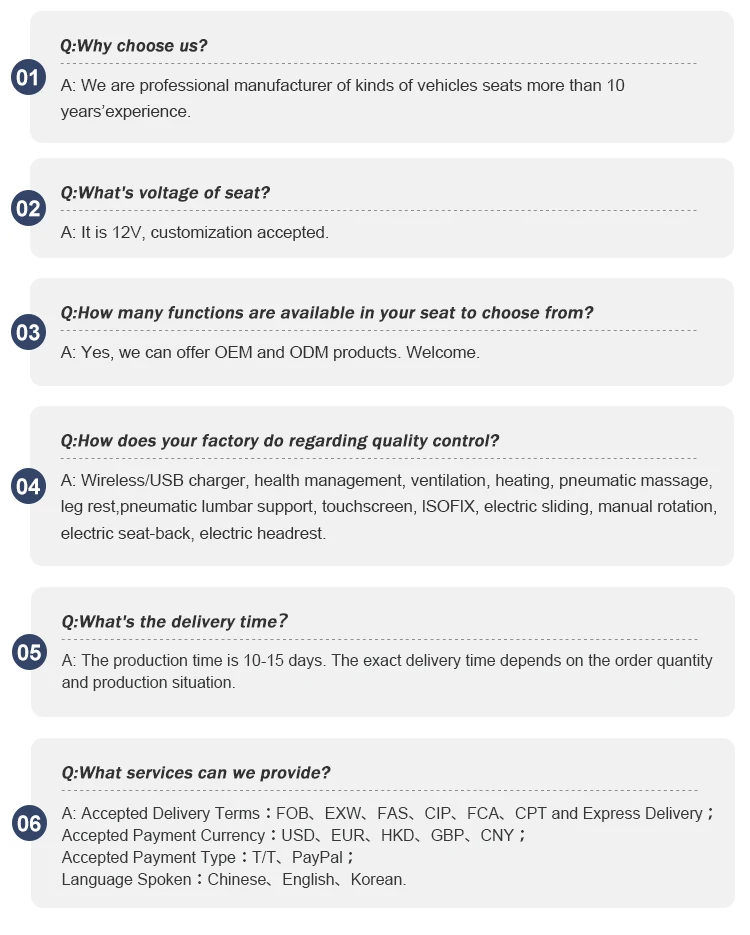This screenshot has height=935, width=750.
Task: Click the quality control question heading
Action: [x=280, y=441]
